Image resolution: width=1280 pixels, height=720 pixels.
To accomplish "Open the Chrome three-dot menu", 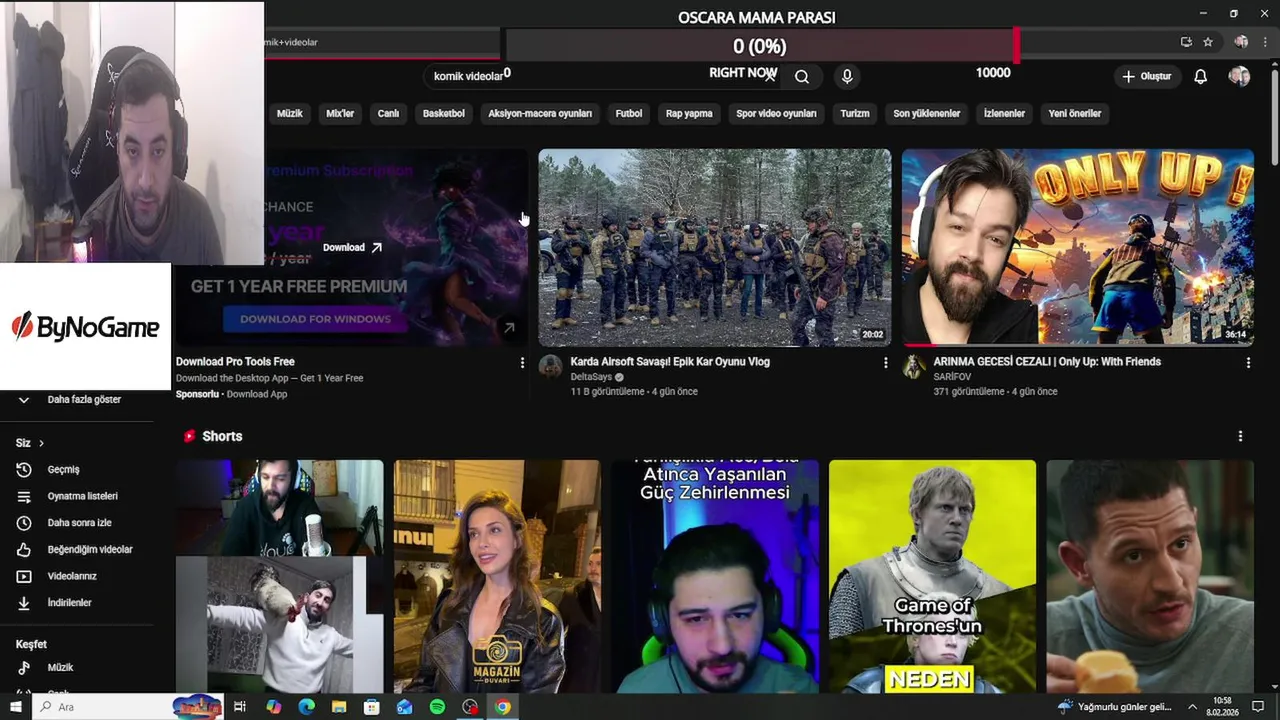I will (x=1265, y=42).
